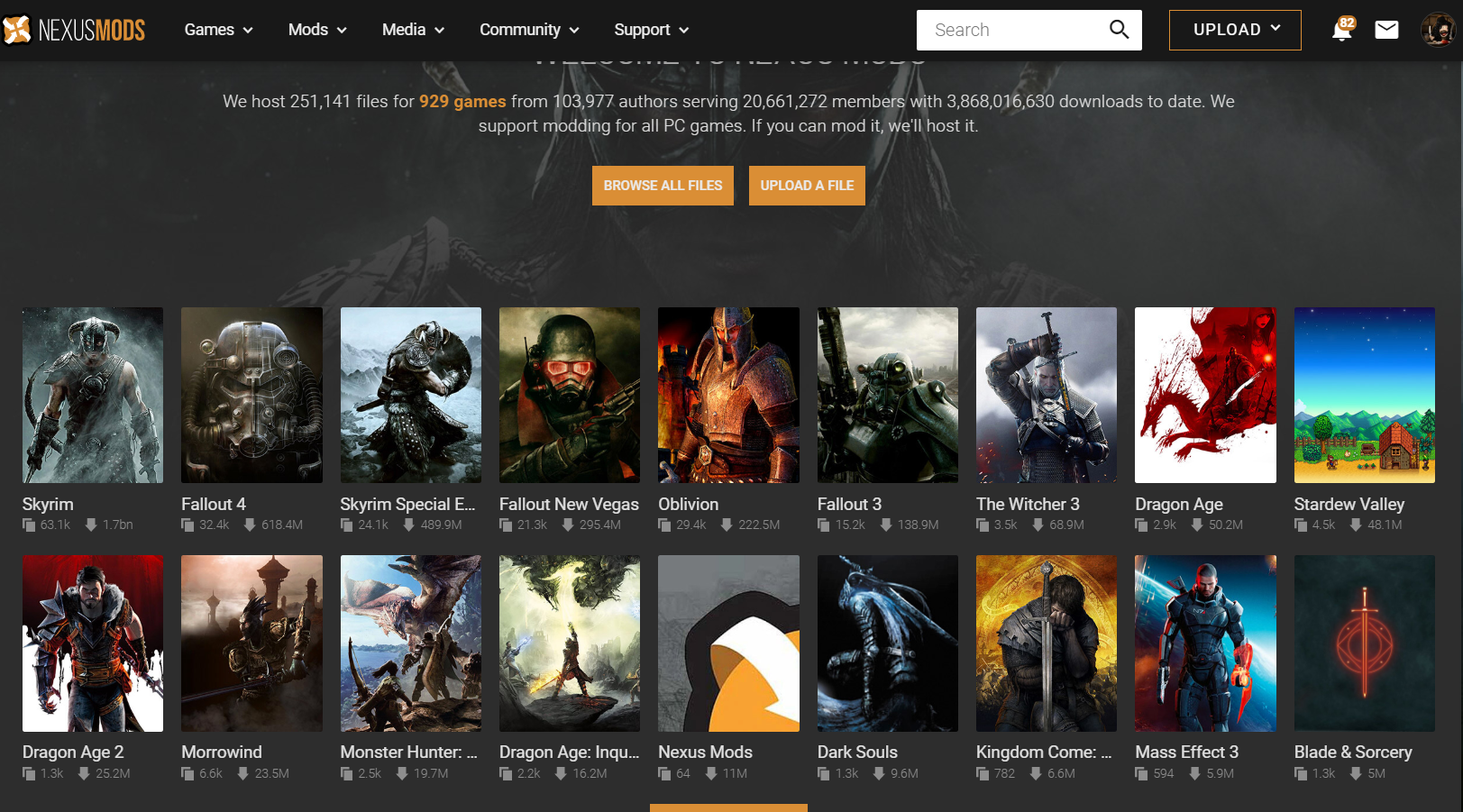Open the Dragon Age Inquisition cover
This screenshot has width=1463, height=812.
pos(570,643)
